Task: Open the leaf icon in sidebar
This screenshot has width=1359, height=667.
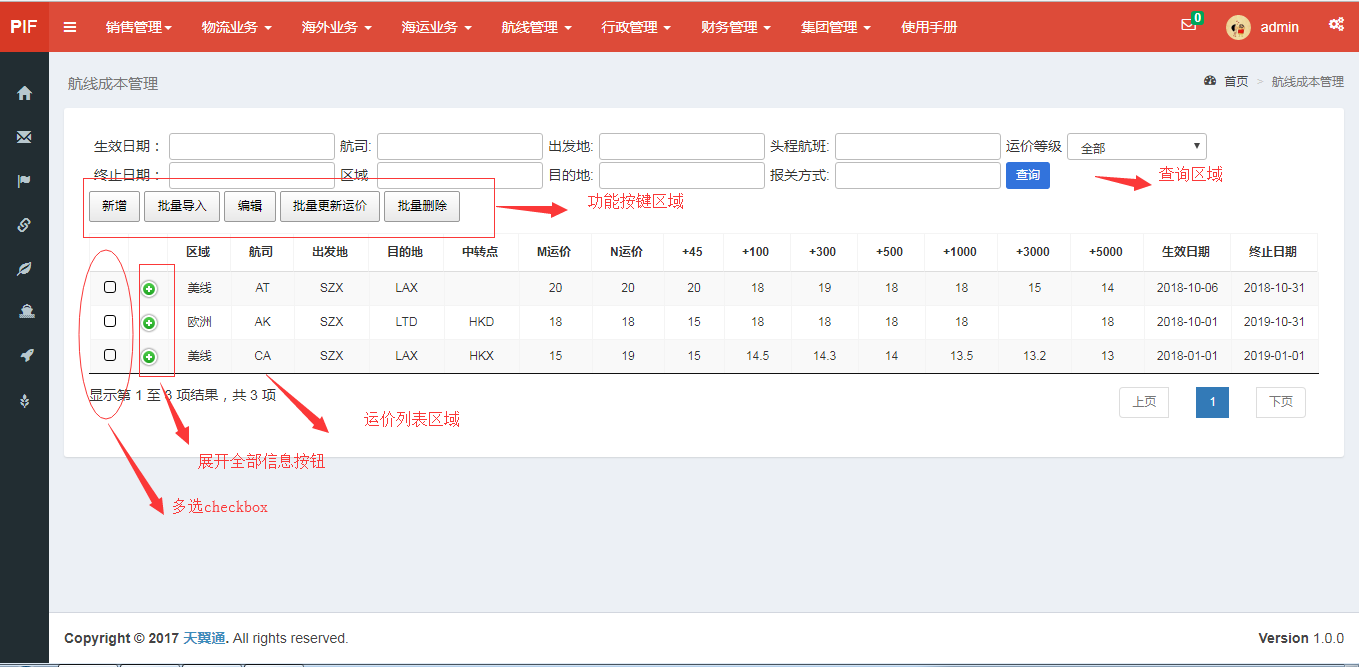Action: (24, 269)
